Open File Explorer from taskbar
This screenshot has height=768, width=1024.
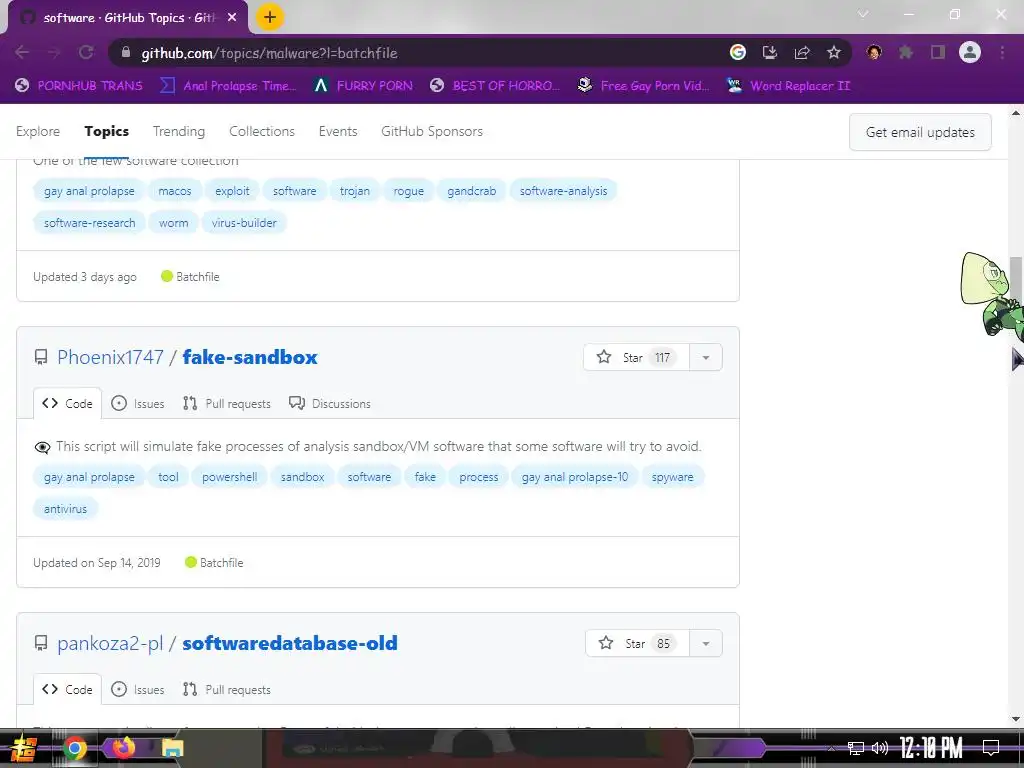click(172, 748)
